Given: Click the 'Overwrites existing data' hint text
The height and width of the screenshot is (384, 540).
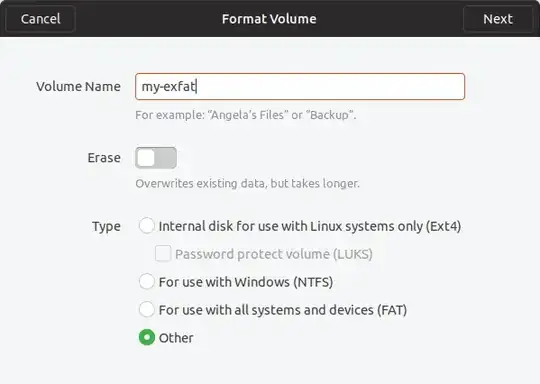Looking at the screenshot, I should pos(247,184).
